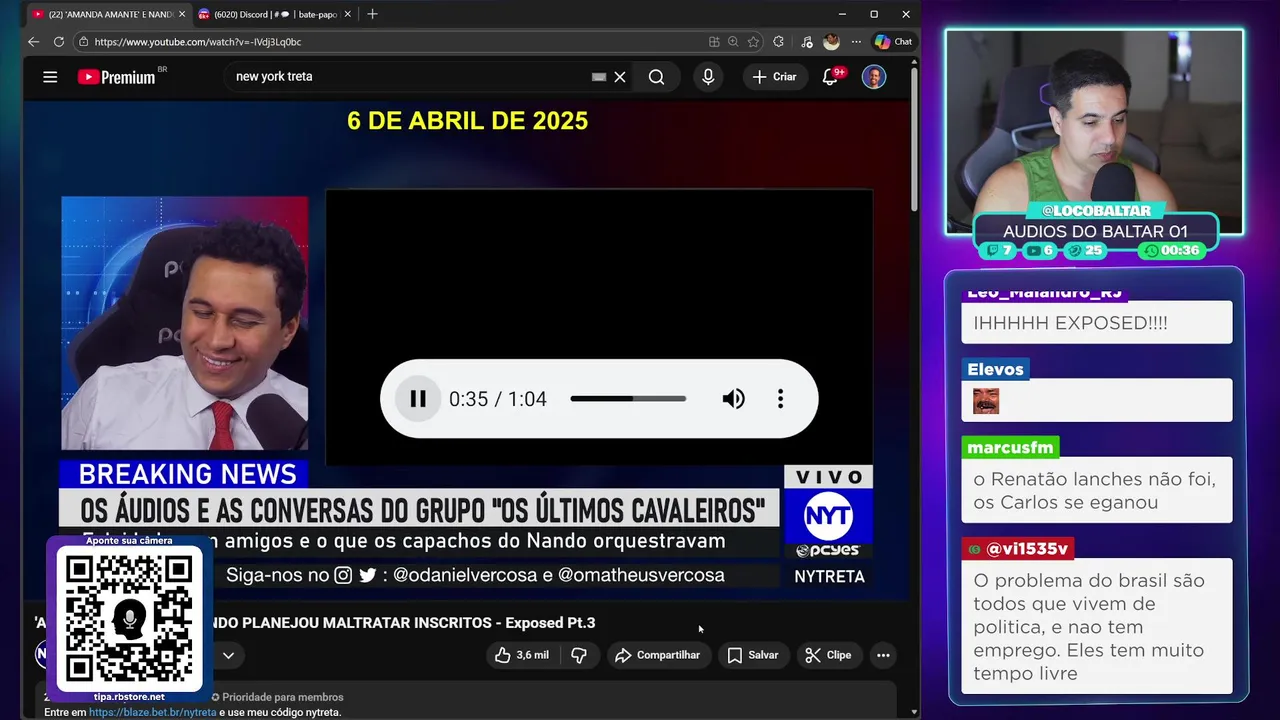Open the on-screen keyboard in search box
The height and width of the screenshot is (720, 1280).
point(599,77)
